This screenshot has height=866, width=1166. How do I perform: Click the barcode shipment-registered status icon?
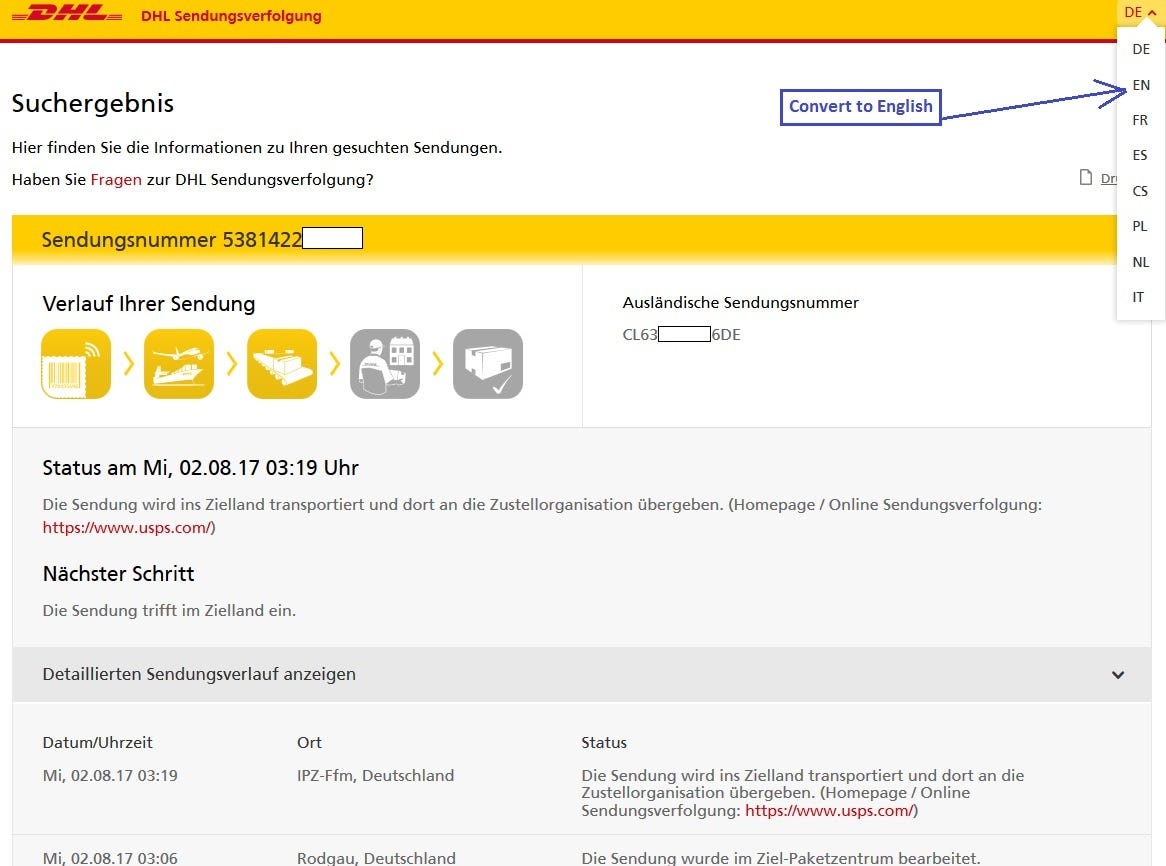75,363
